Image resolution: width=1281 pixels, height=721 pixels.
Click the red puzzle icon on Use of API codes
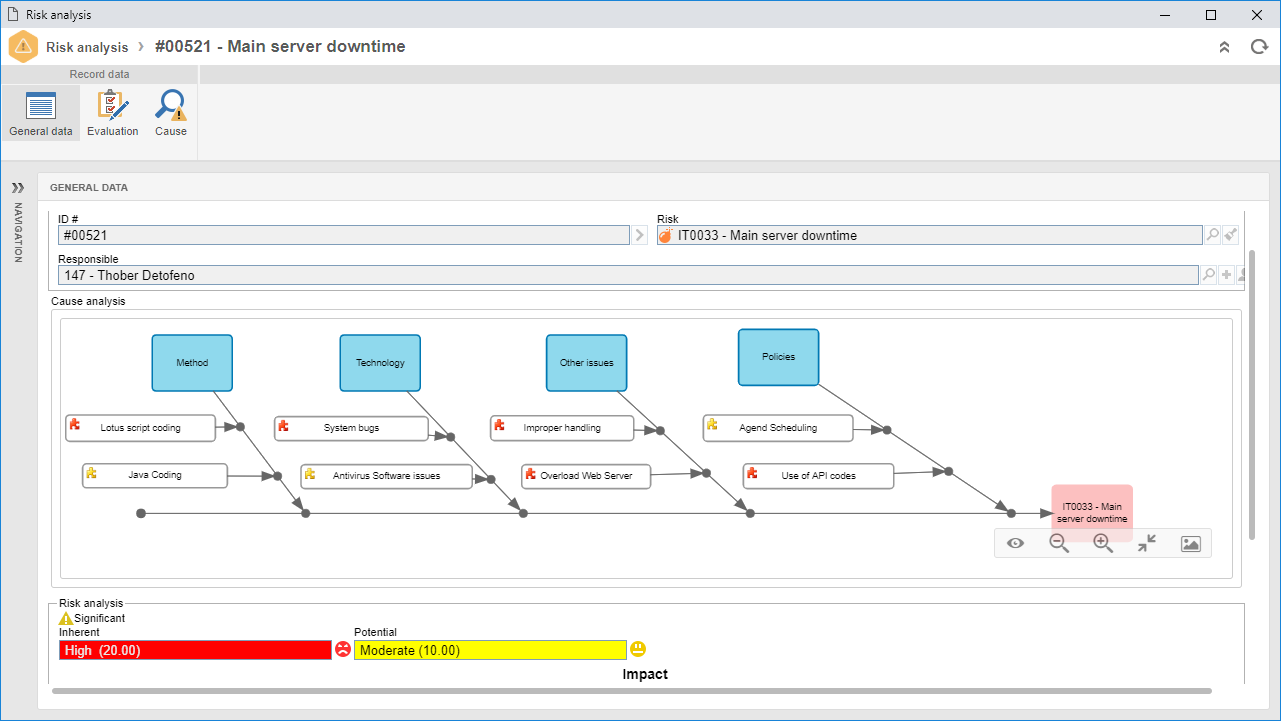[x=752, y=473]
